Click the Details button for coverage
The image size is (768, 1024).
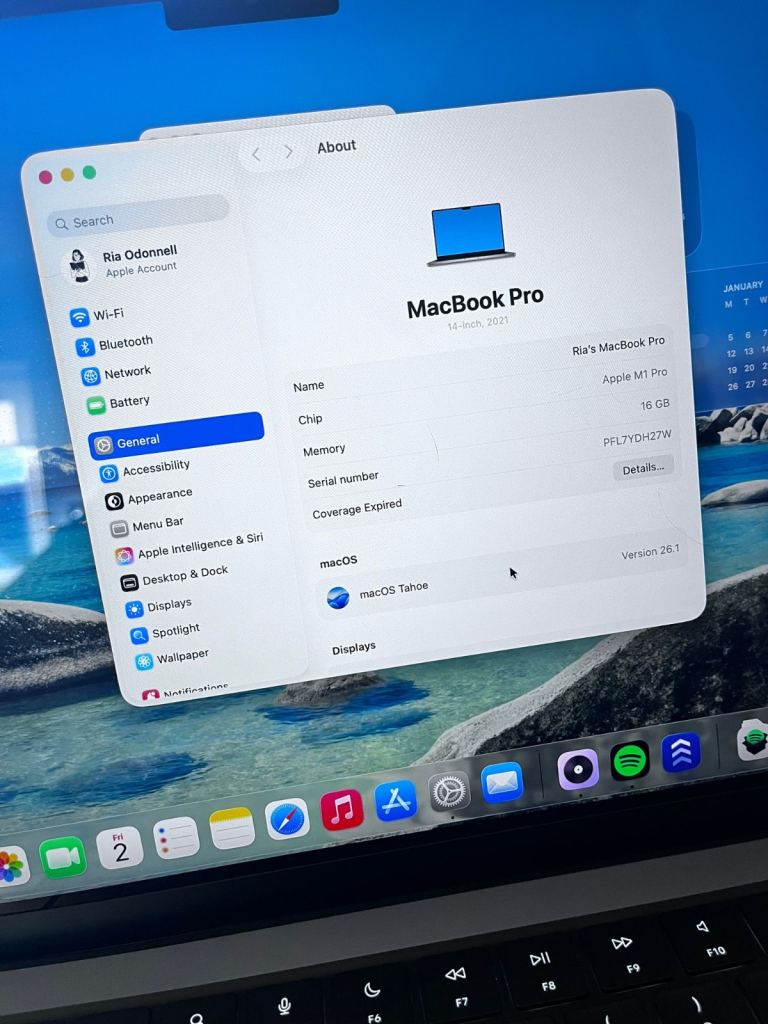tap(643, 468)
